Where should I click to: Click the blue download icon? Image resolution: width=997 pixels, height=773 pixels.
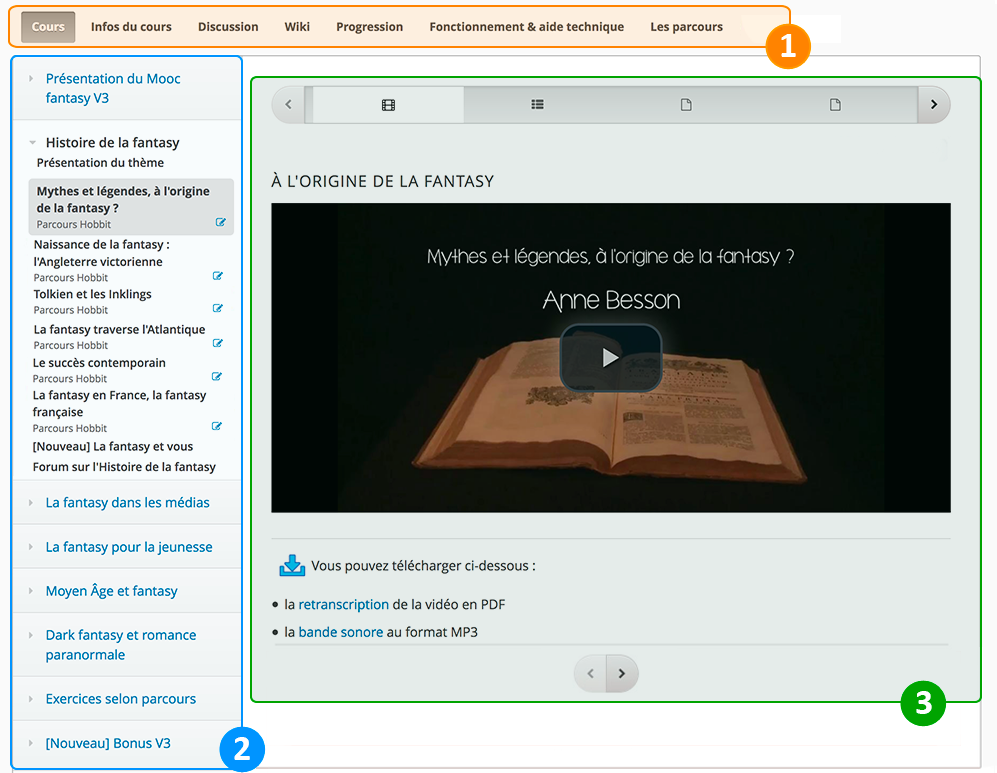point(292,565)
